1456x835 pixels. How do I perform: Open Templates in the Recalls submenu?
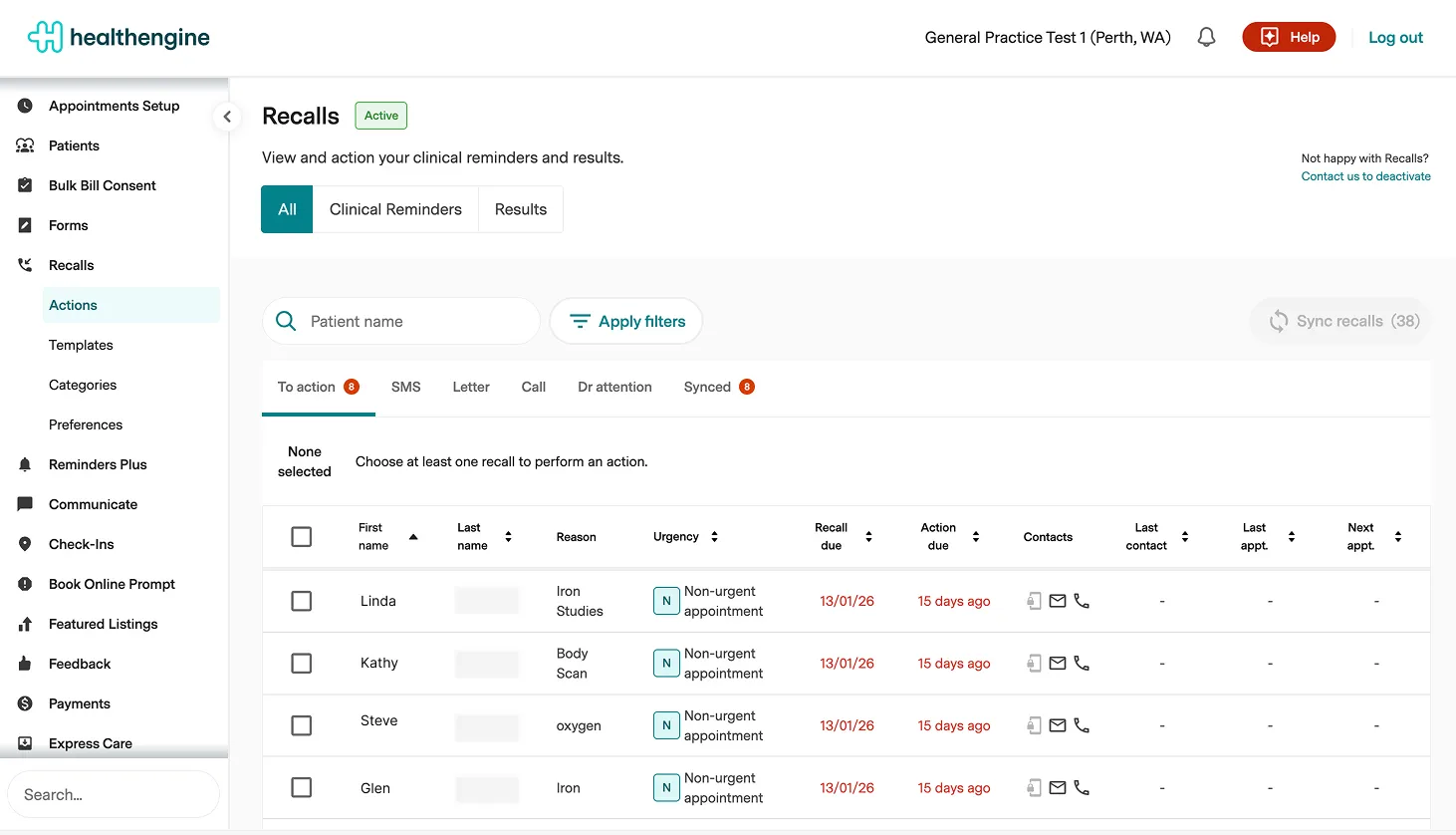pos(81,345)
